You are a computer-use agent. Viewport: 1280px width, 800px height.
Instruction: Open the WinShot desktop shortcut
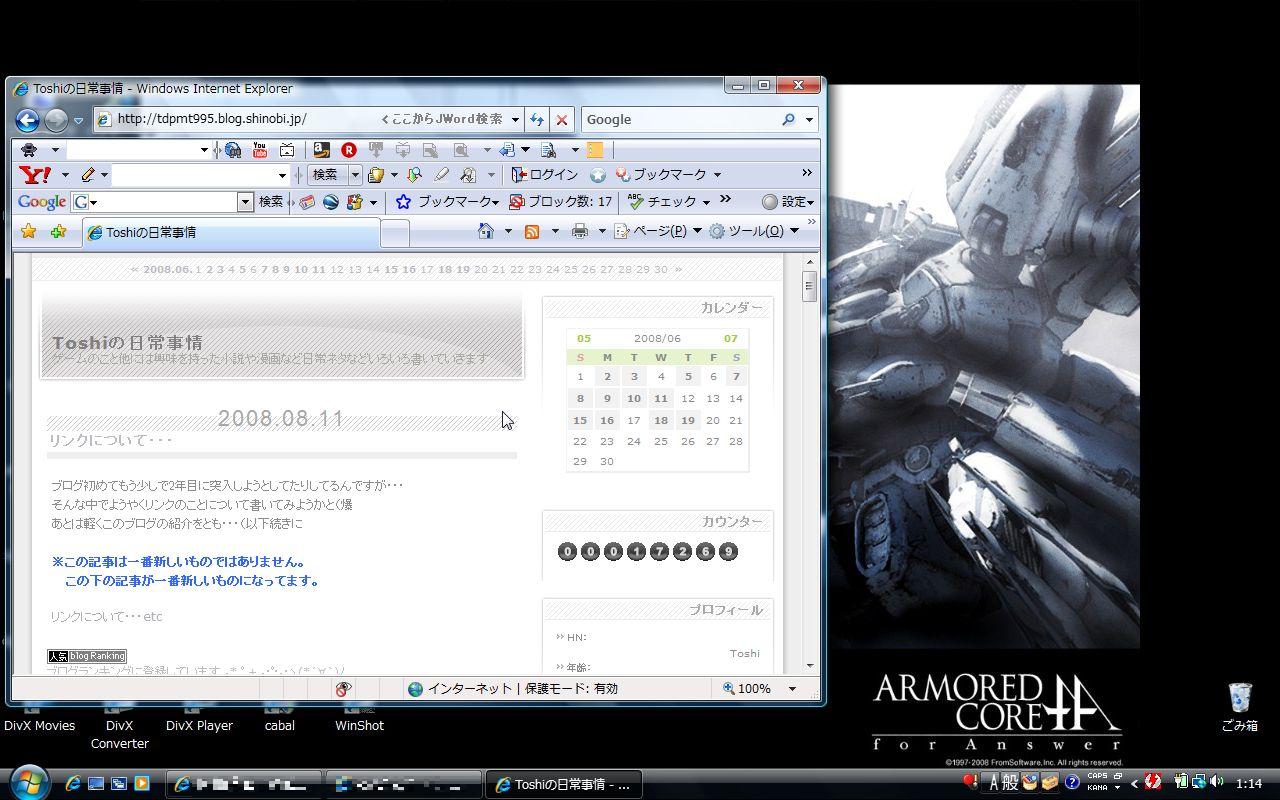[359, 717]
